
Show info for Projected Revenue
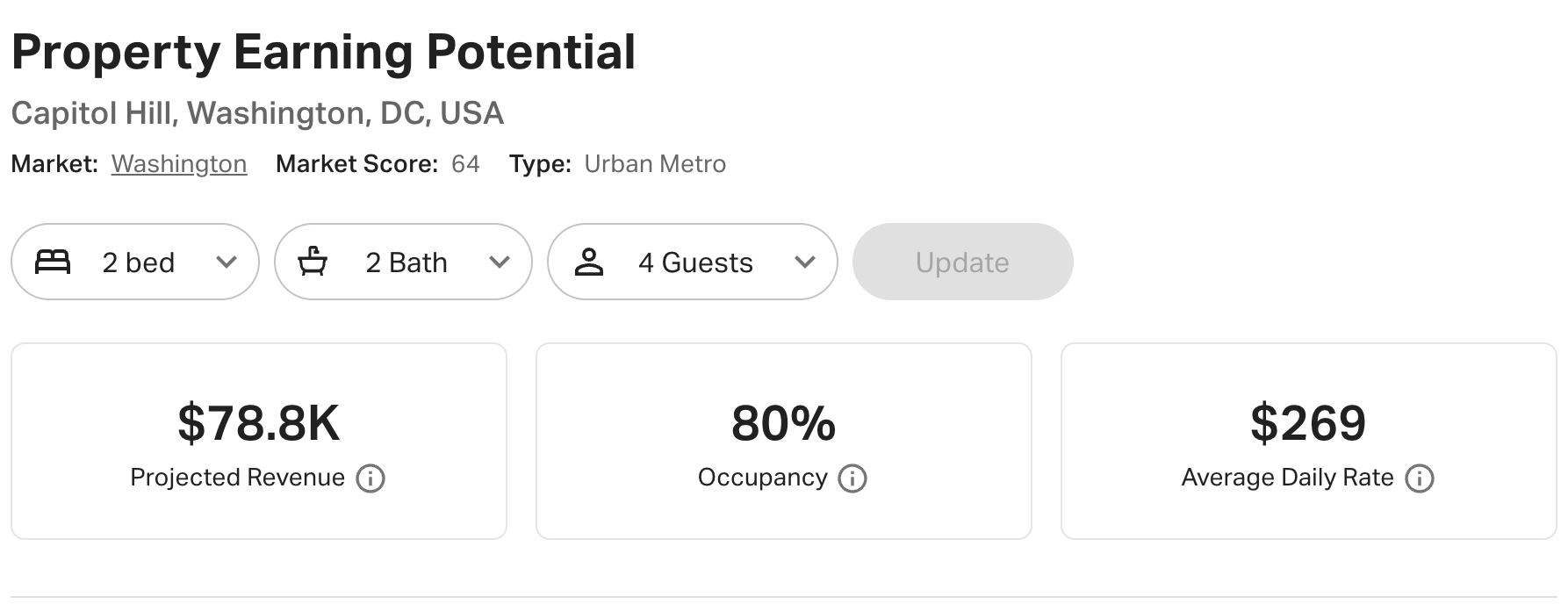(370, 478)
